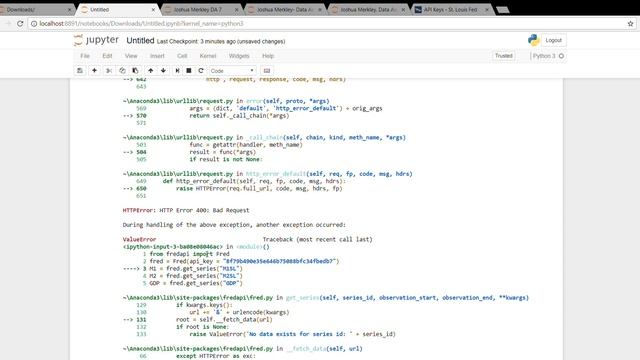Screen dimensions: 640x360
Task: Click the Python logo icon
Action: point(533,40)
